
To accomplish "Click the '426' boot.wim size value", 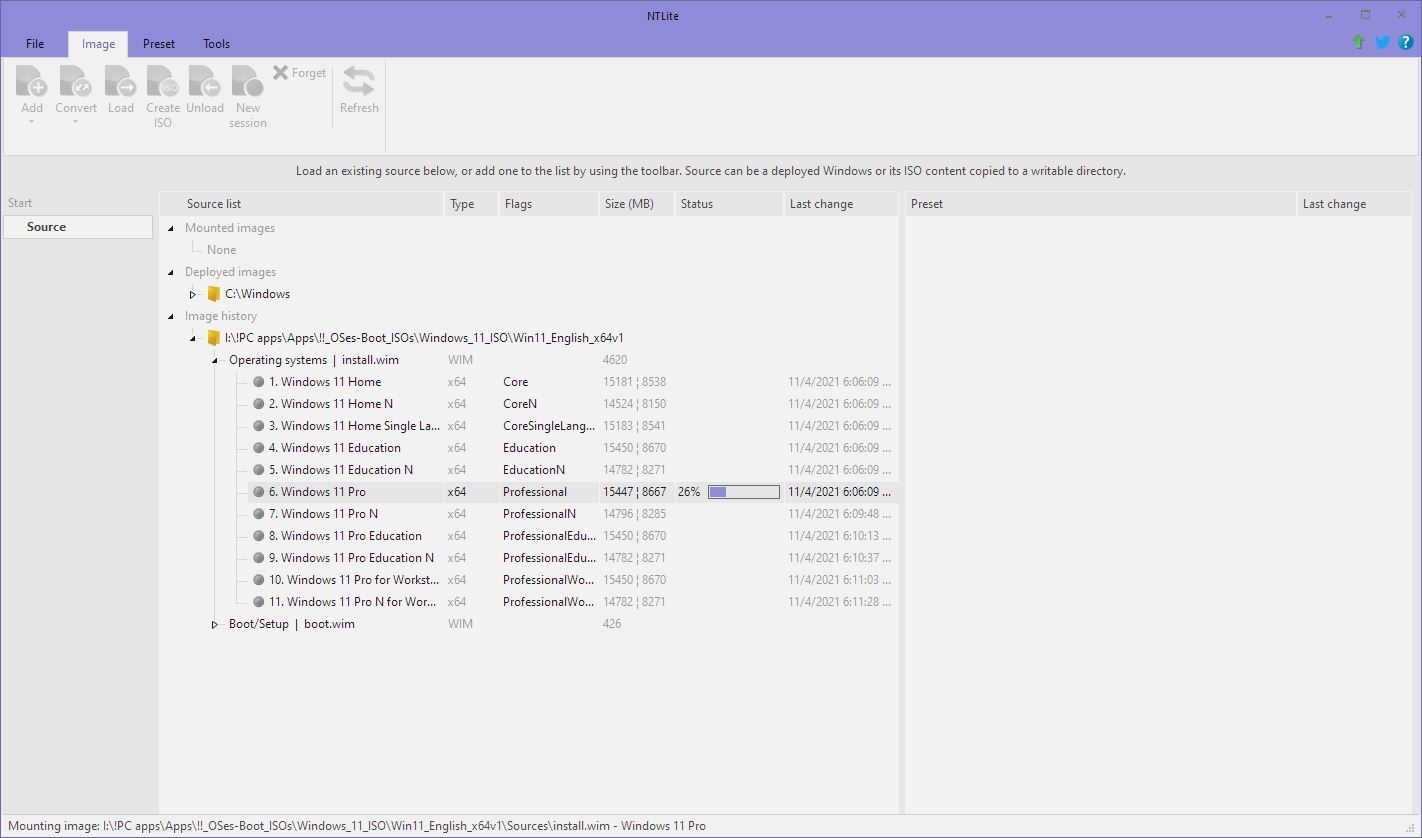I will [612, 624].
